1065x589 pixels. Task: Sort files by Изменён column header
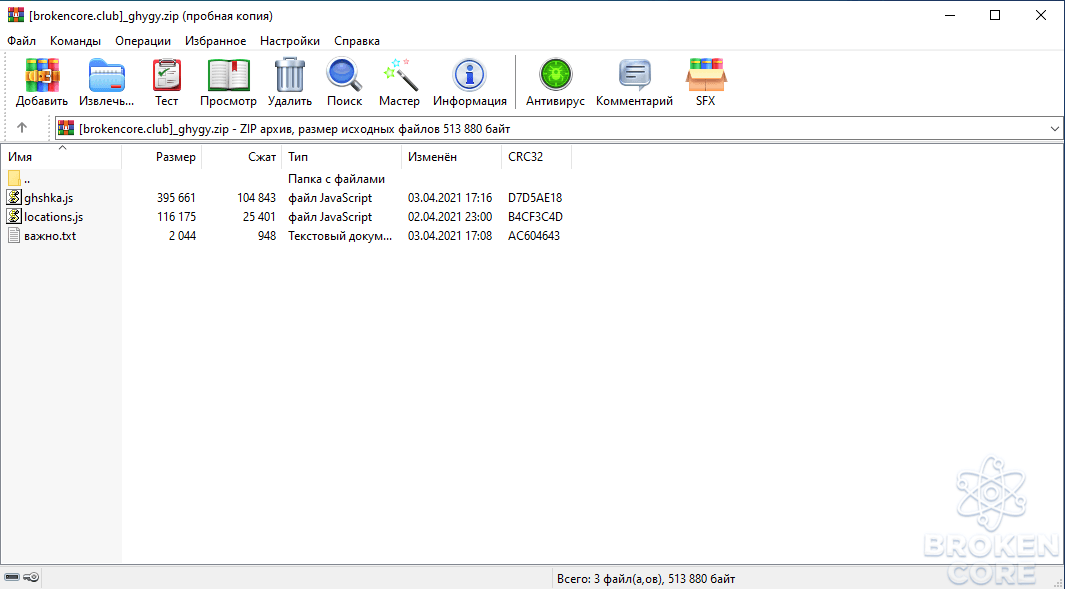(452, 157)
